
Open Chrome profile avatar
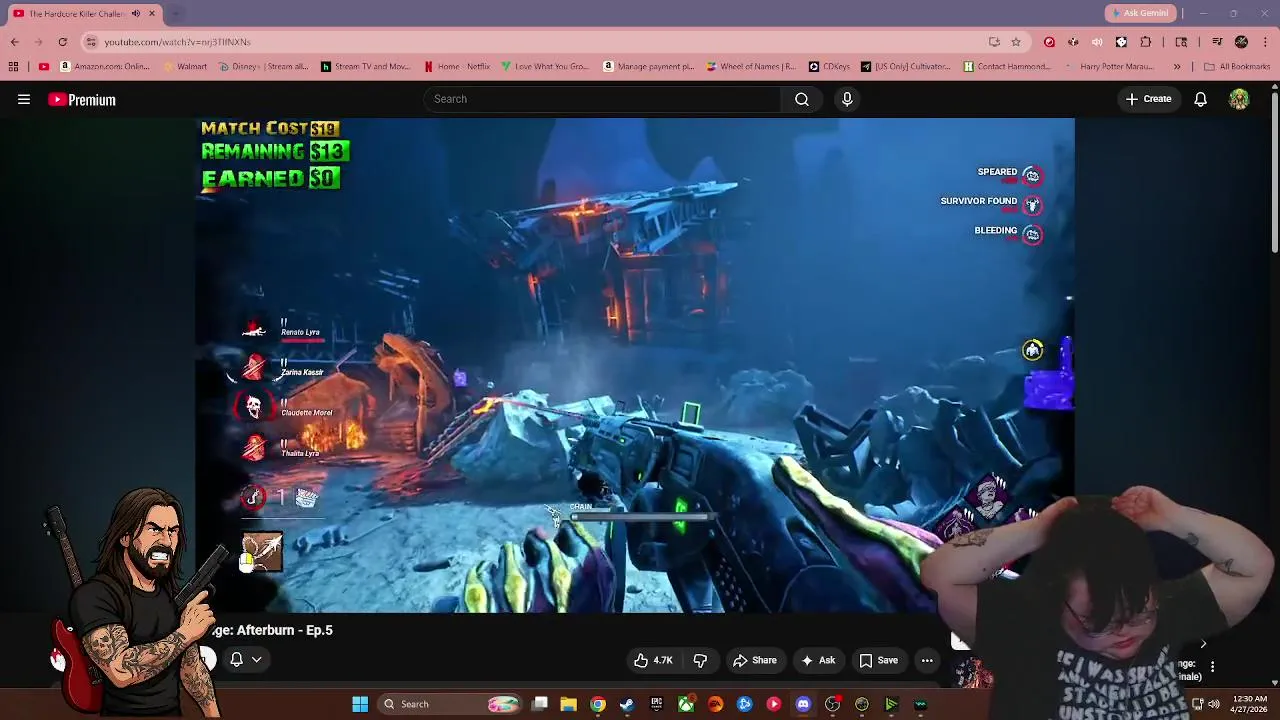pyautogui.click(x=1241, y=42)
